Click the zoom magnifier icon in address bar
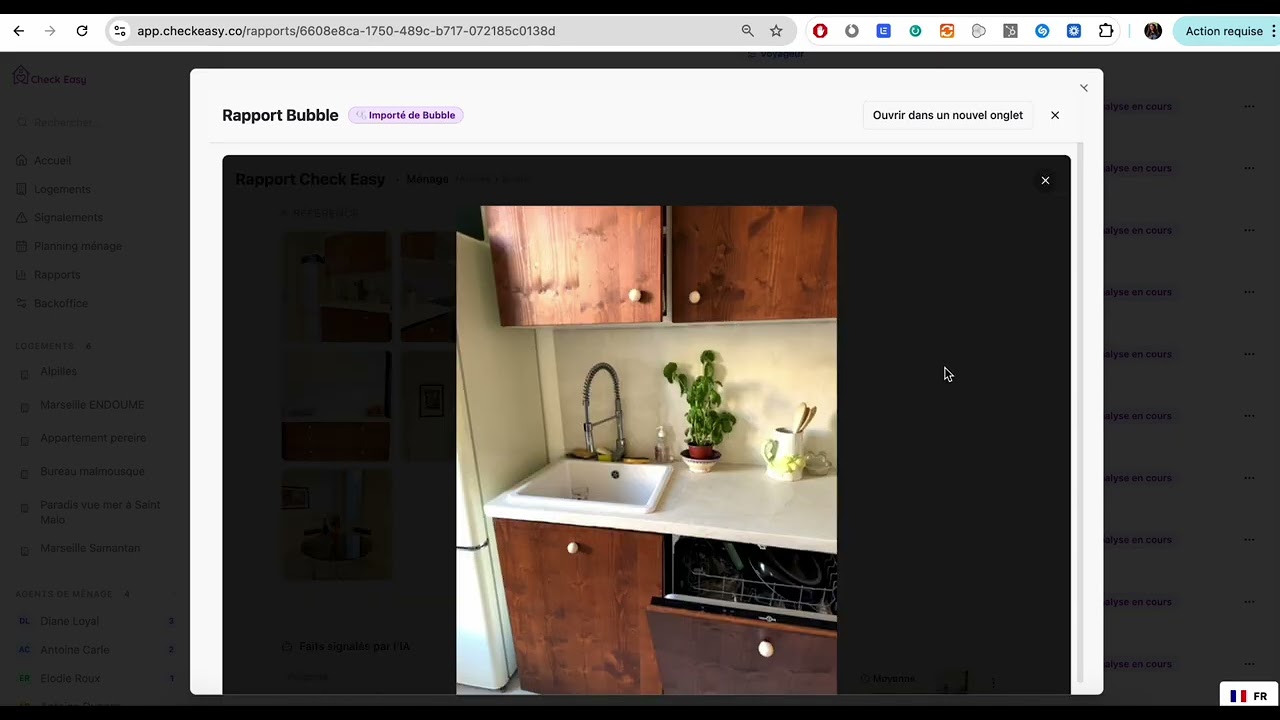The width and height of the screenshot is (1280, 720). coord(747,31)
